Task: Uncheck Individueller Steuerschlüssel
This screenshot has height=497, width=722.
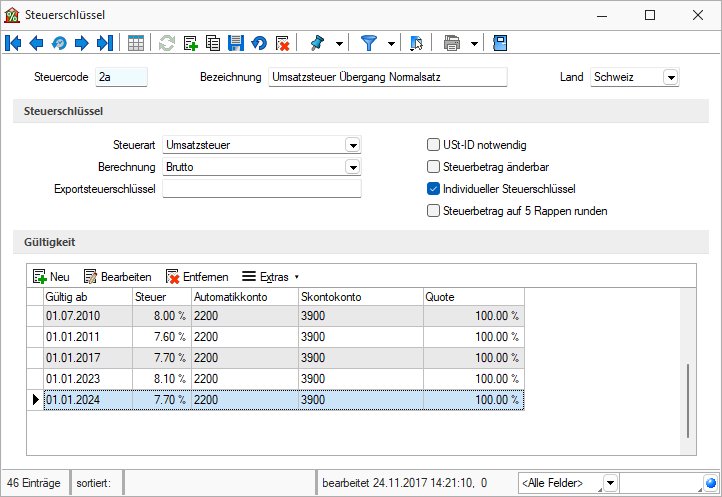Action: click(434, 188)
